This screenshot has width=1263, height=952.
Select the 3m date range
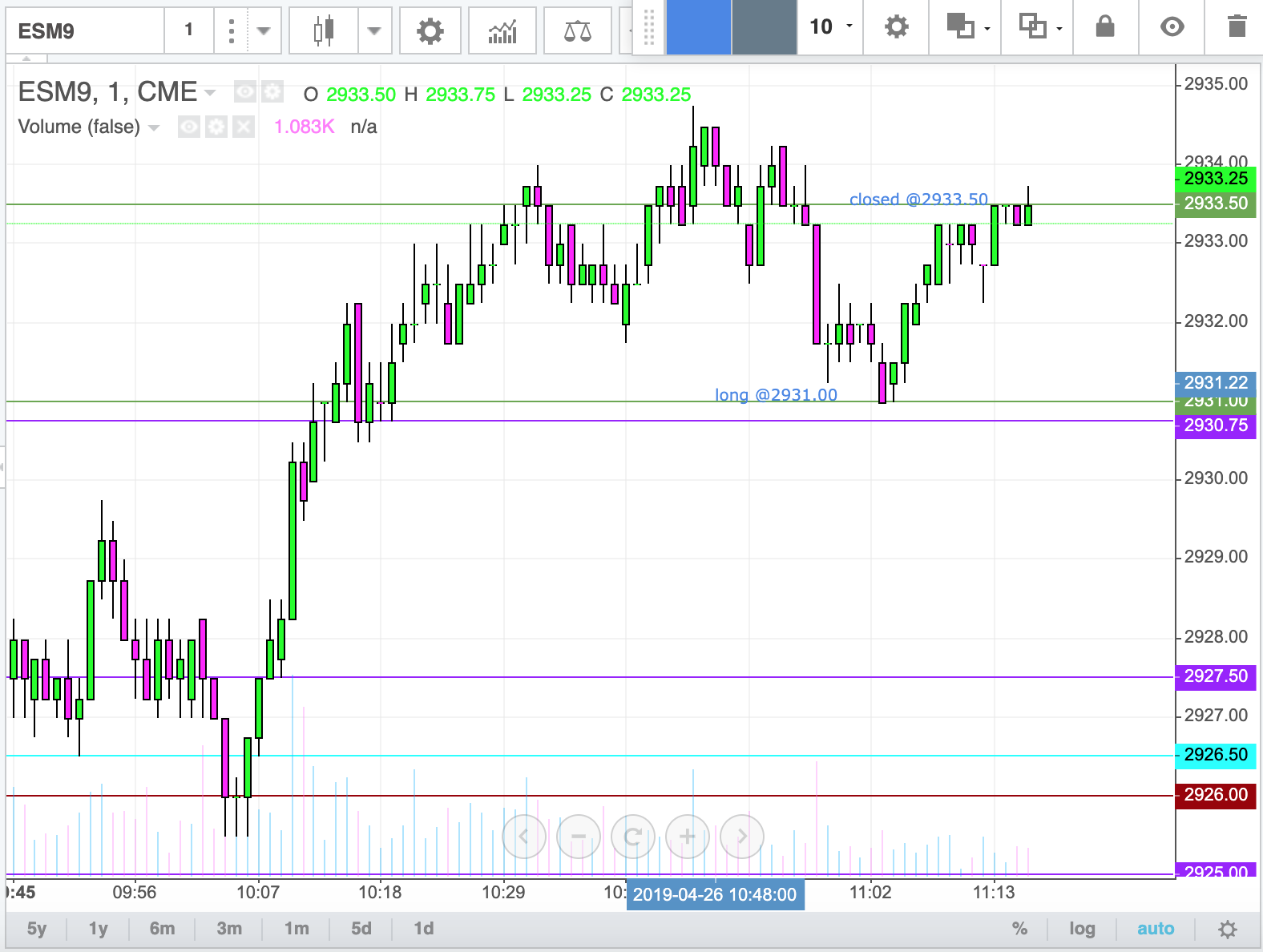coord(229,929)
